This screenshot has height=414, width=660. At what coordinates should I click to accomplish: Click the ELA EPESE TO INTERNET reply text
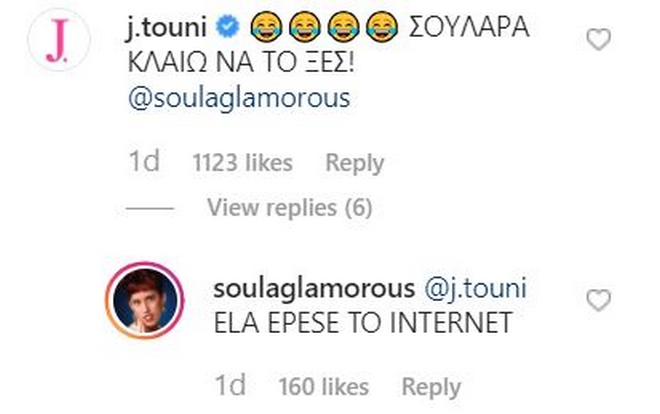pos(363,324)
